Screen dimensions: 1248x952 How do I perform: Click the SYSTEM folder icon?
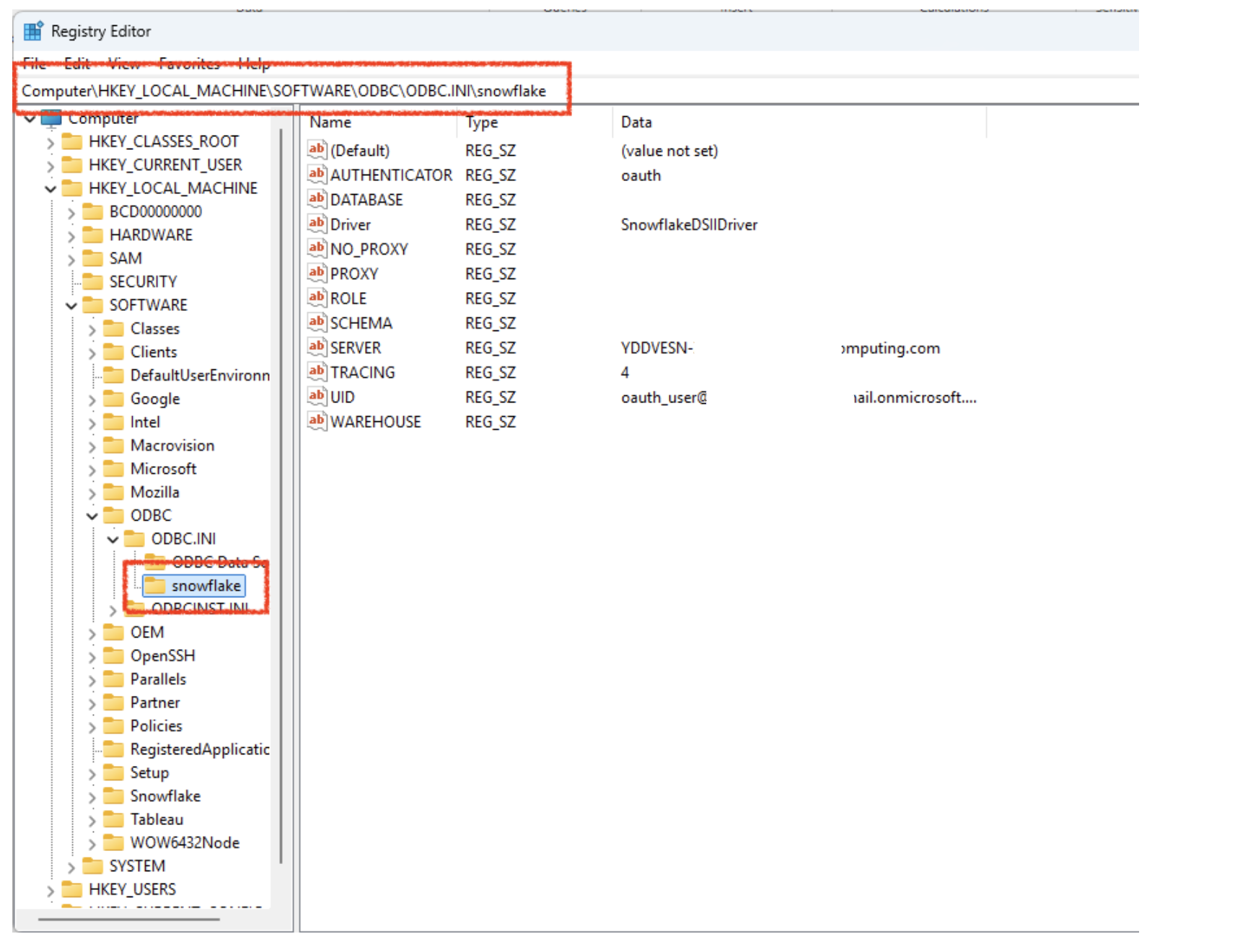[x=93, y=865]
